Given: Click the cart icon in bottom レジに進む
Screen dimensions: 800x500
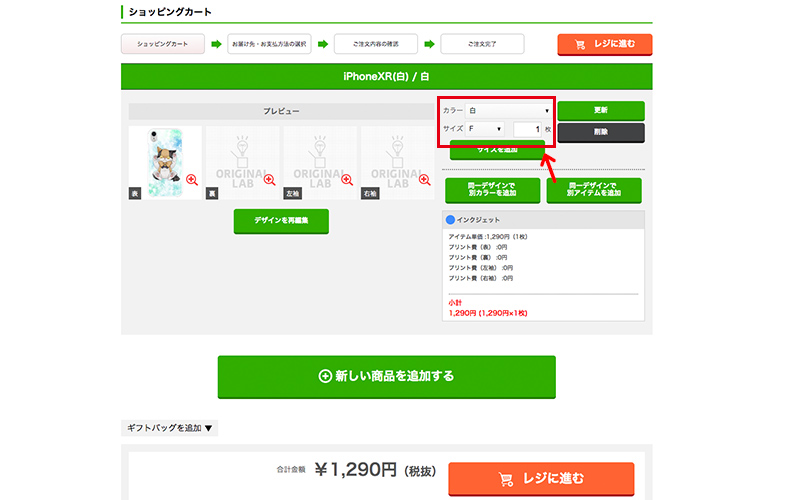Looking at the screenshot, I should pos(506,479).
